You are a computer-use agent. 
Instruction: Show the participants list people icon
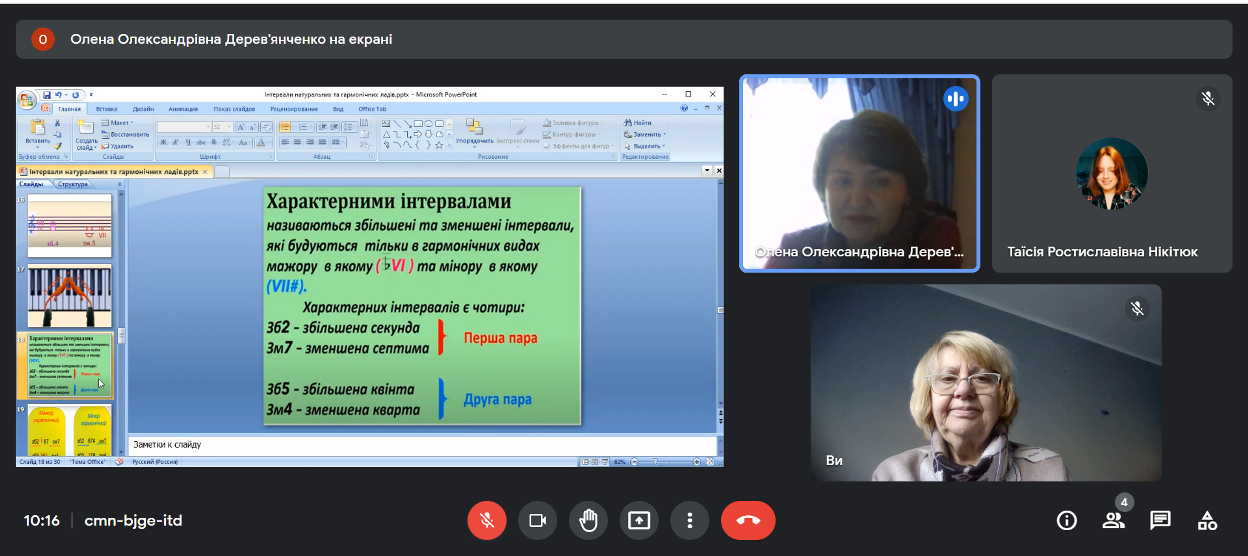point(1113,520)
